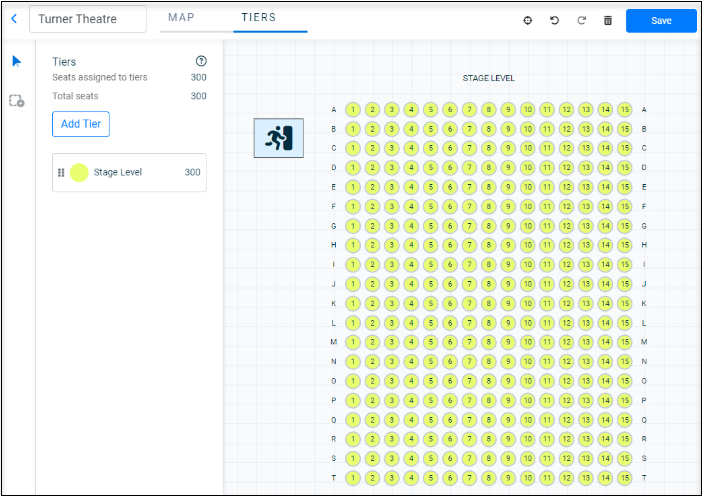This screenshot has height=496, width=702.
Task: Select seat 15 in row T
Action: point(625,478)
